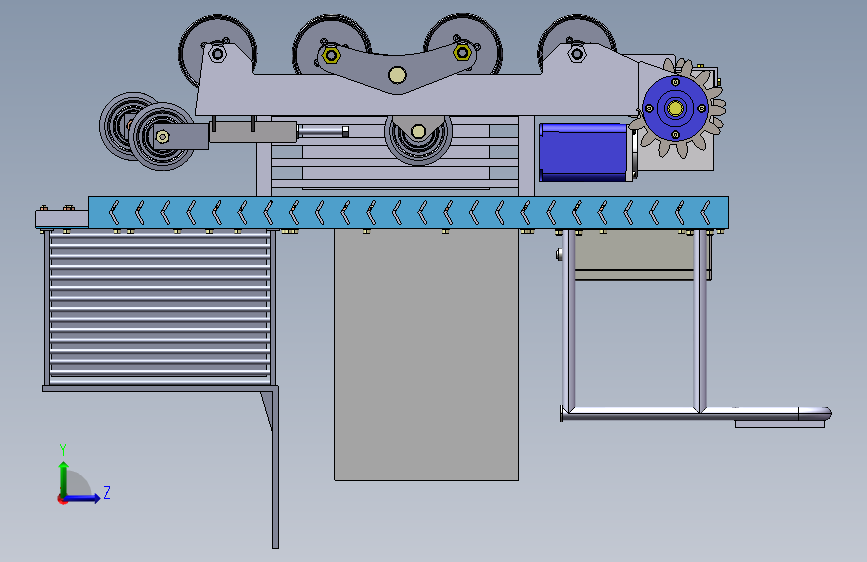Select the rounded end cap of the lower right tube
Screen dimensions: 867x562
815,413
